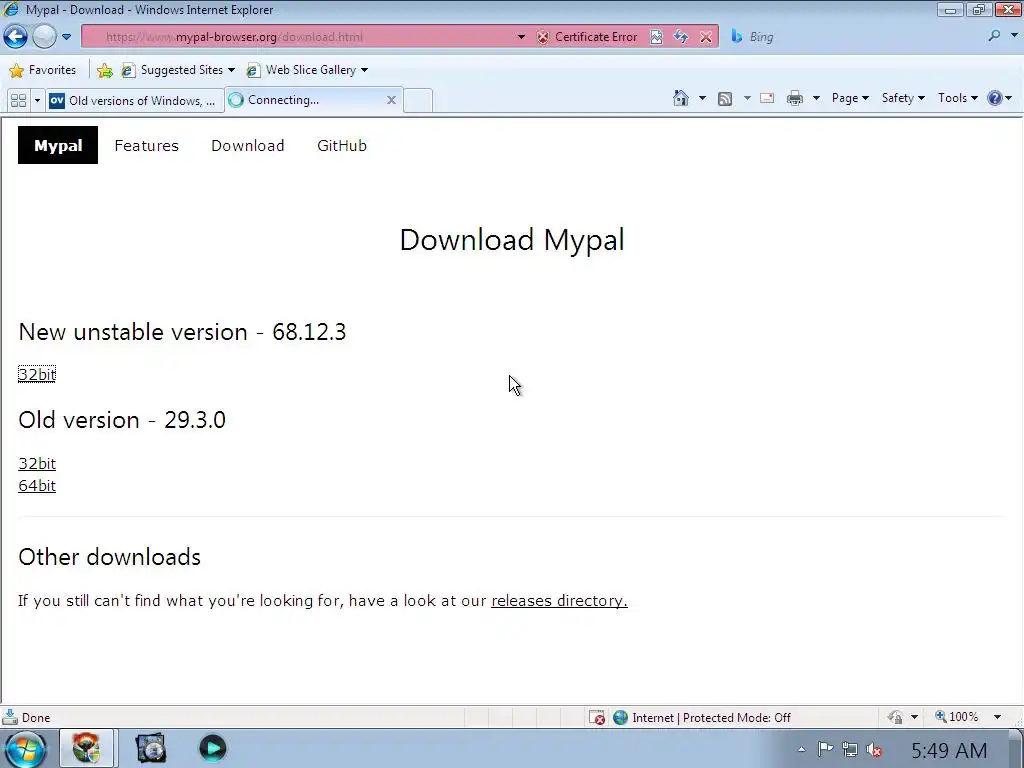
Task: Toggle the Compatibility View icon
Action: click(656, 37)
